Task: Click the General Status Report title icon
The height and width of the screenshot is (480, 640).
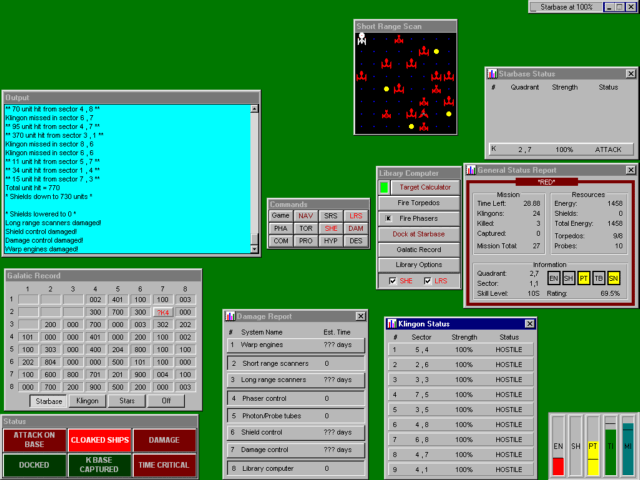Action: (x=471, y=170)
